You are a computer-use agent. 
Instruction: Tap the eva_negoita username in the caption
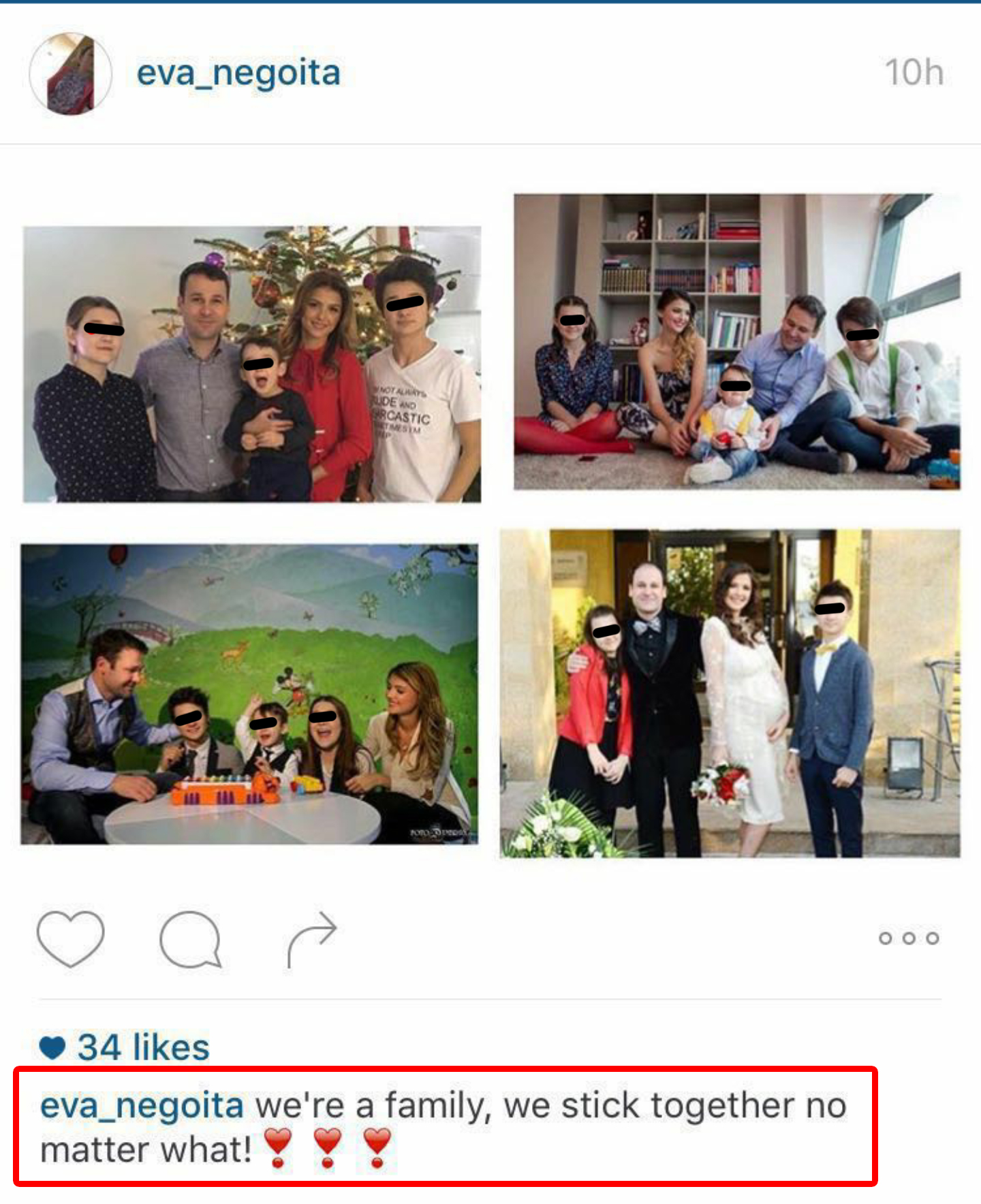[142, 1105]
